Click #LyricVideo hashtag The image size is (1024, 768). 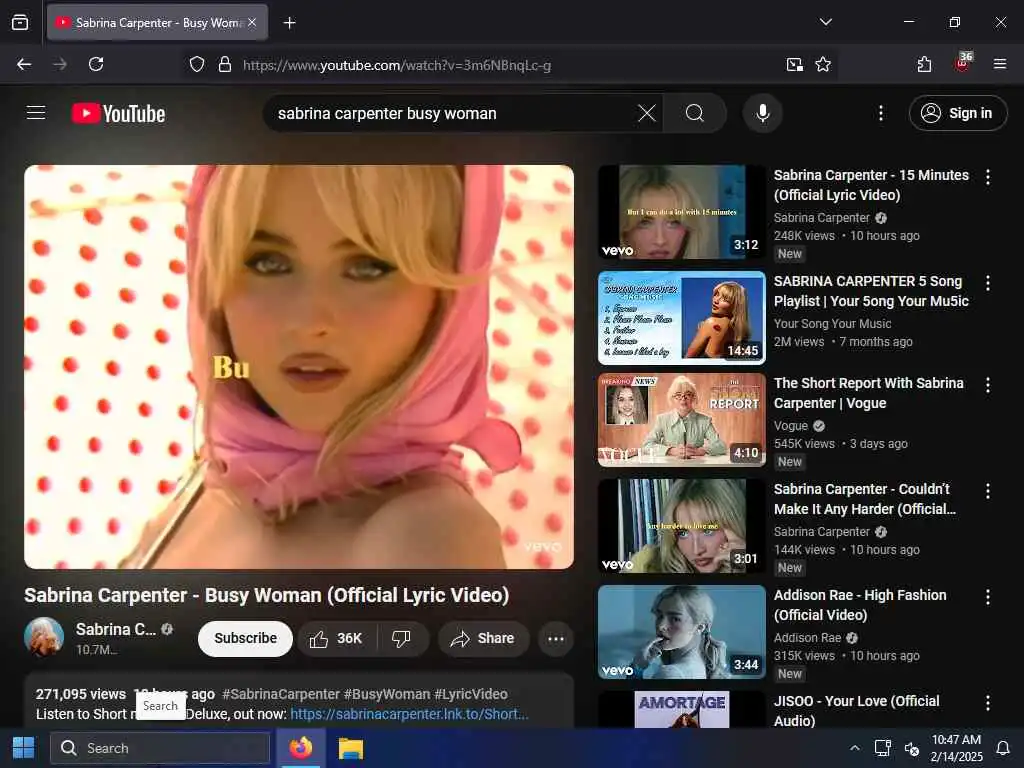tap(470, 694)
